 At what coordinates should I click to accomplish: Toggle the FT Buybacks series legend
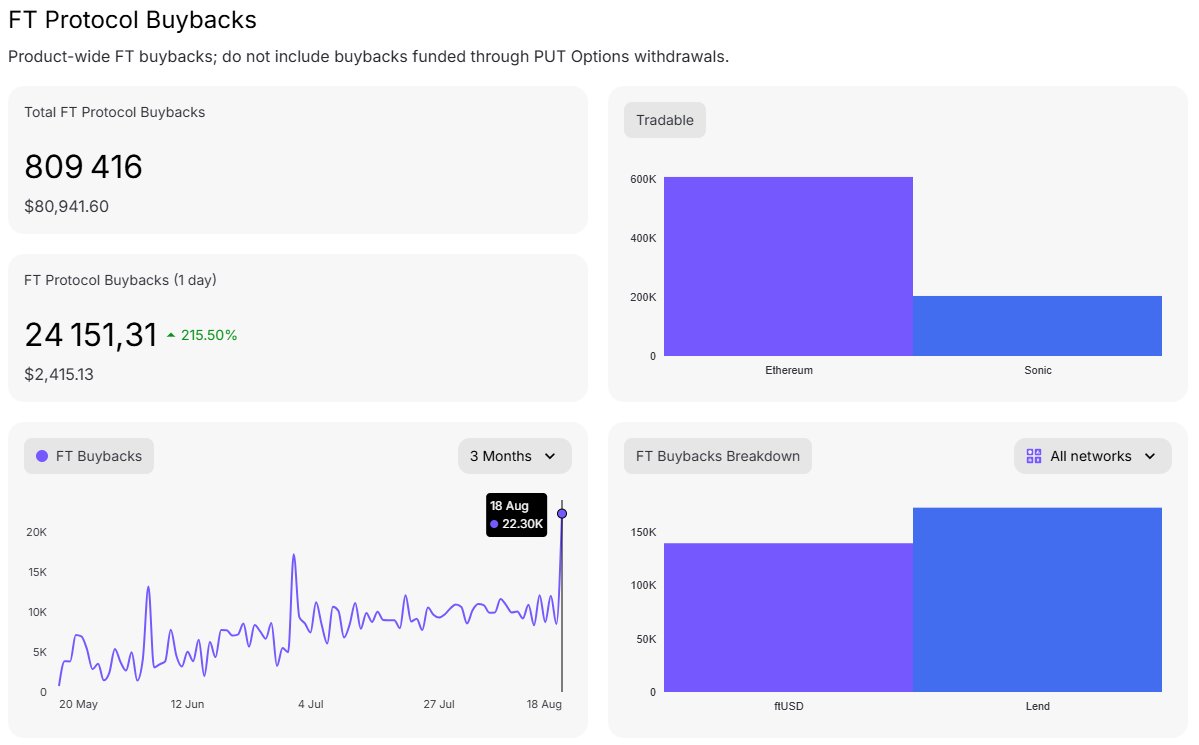pyautogui.click(x=89, y=456)
